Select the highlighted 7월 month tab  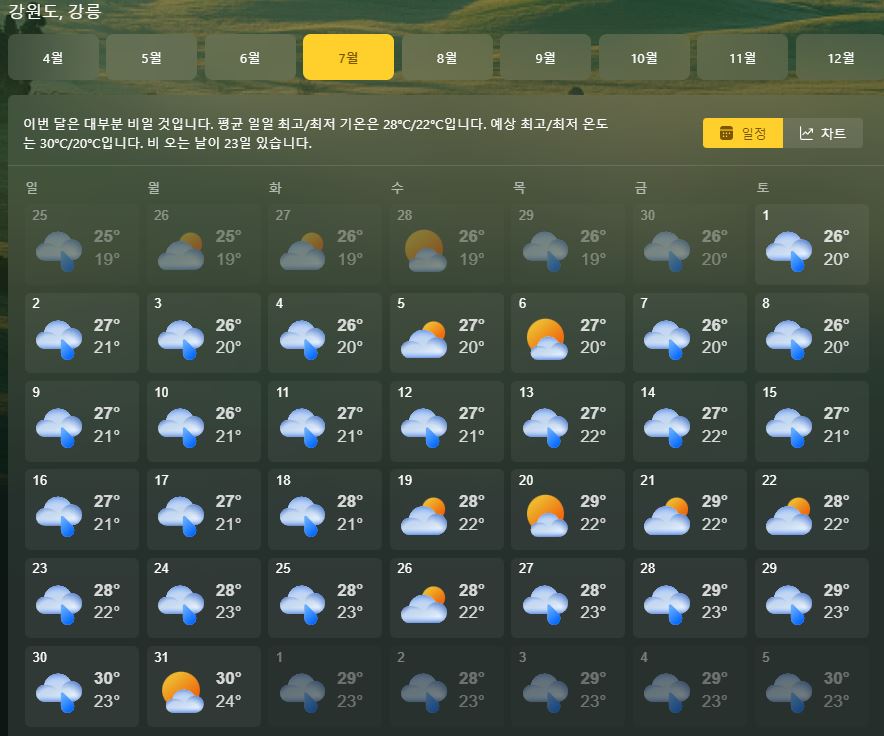point(348,57)
